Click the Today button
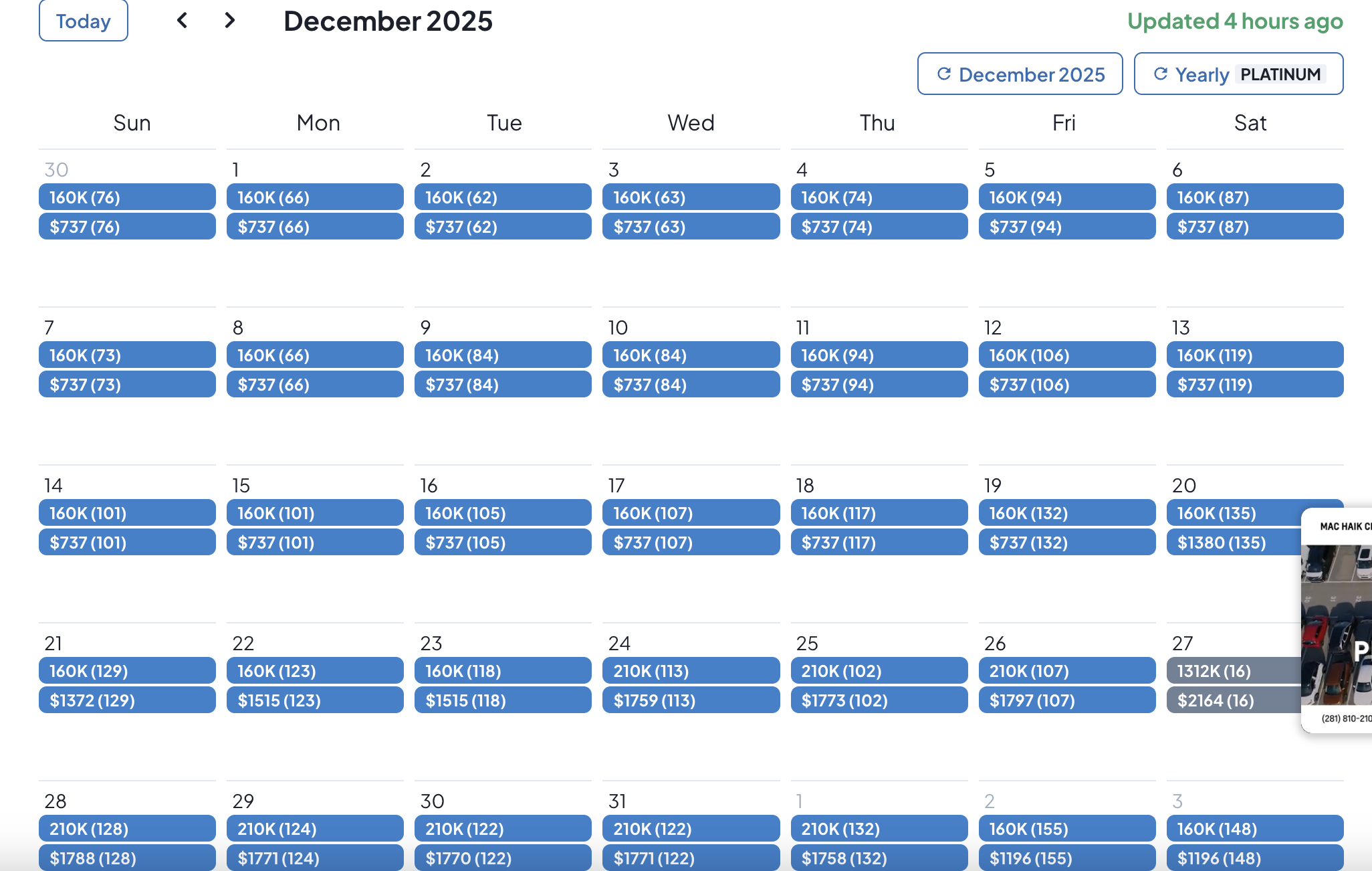The height and width of the screenshot is (871, 1372). click(x=84, y=21)
